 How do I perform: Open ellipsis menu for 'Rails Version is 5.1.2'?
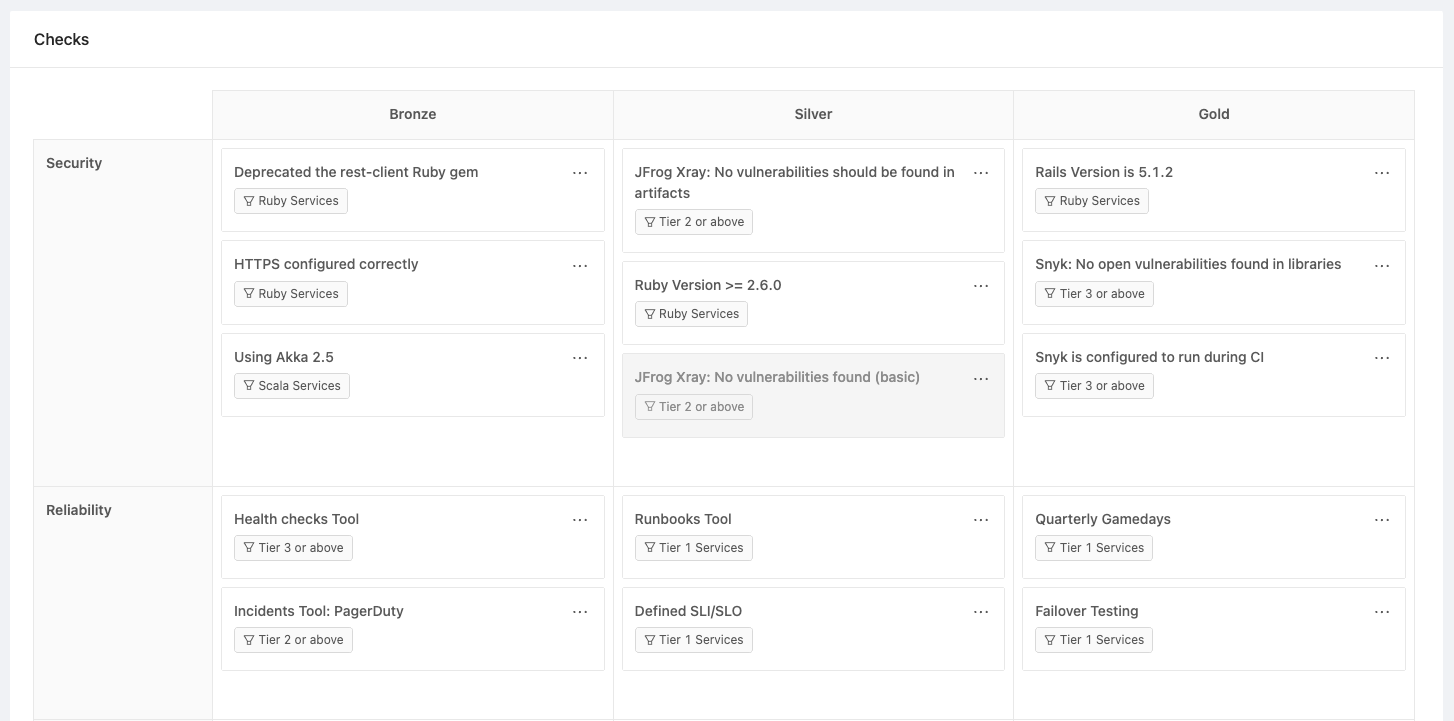click(x=1382, y=173)
